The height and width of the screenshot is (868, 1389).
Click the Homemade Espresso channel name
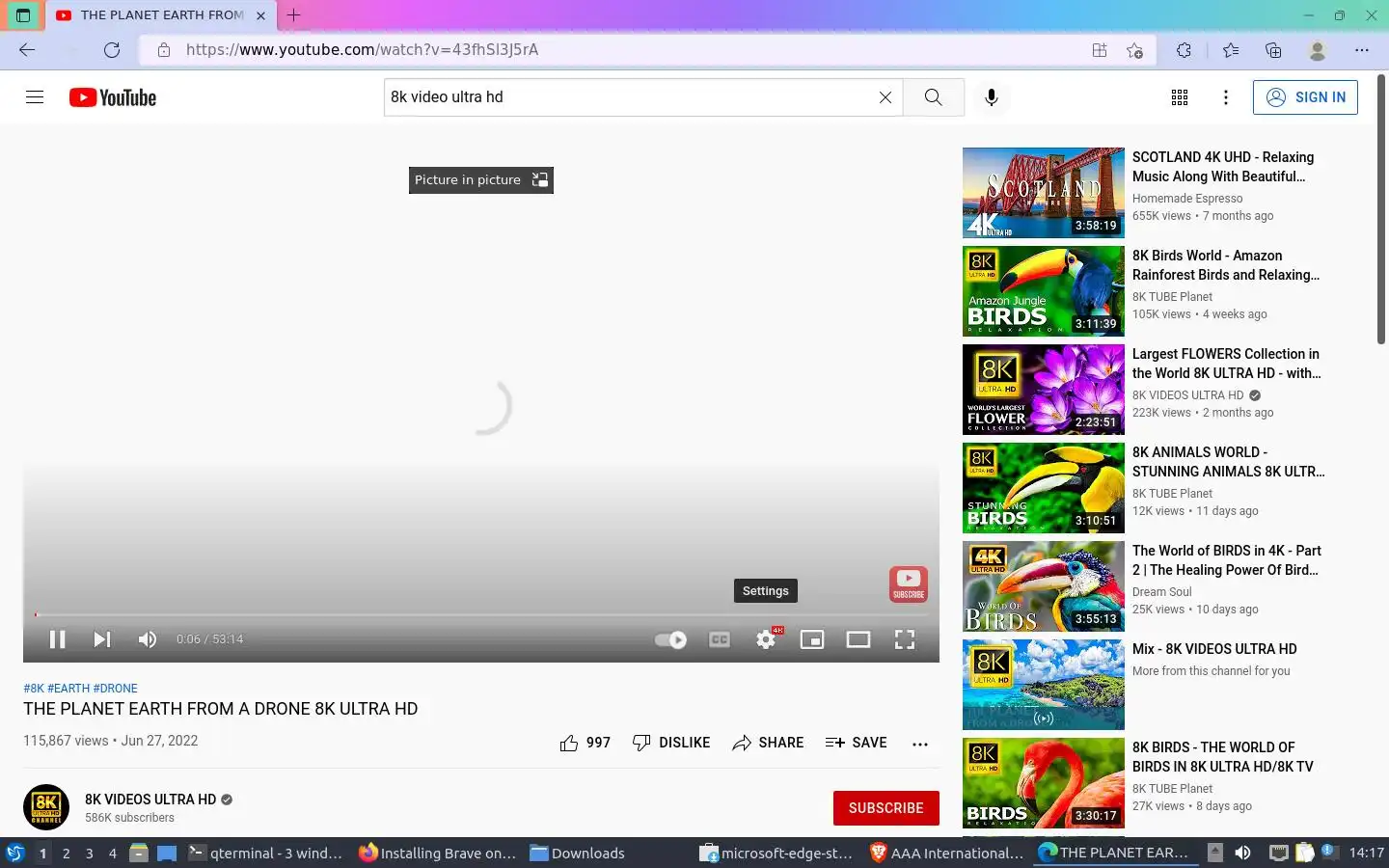(1187, 199)
